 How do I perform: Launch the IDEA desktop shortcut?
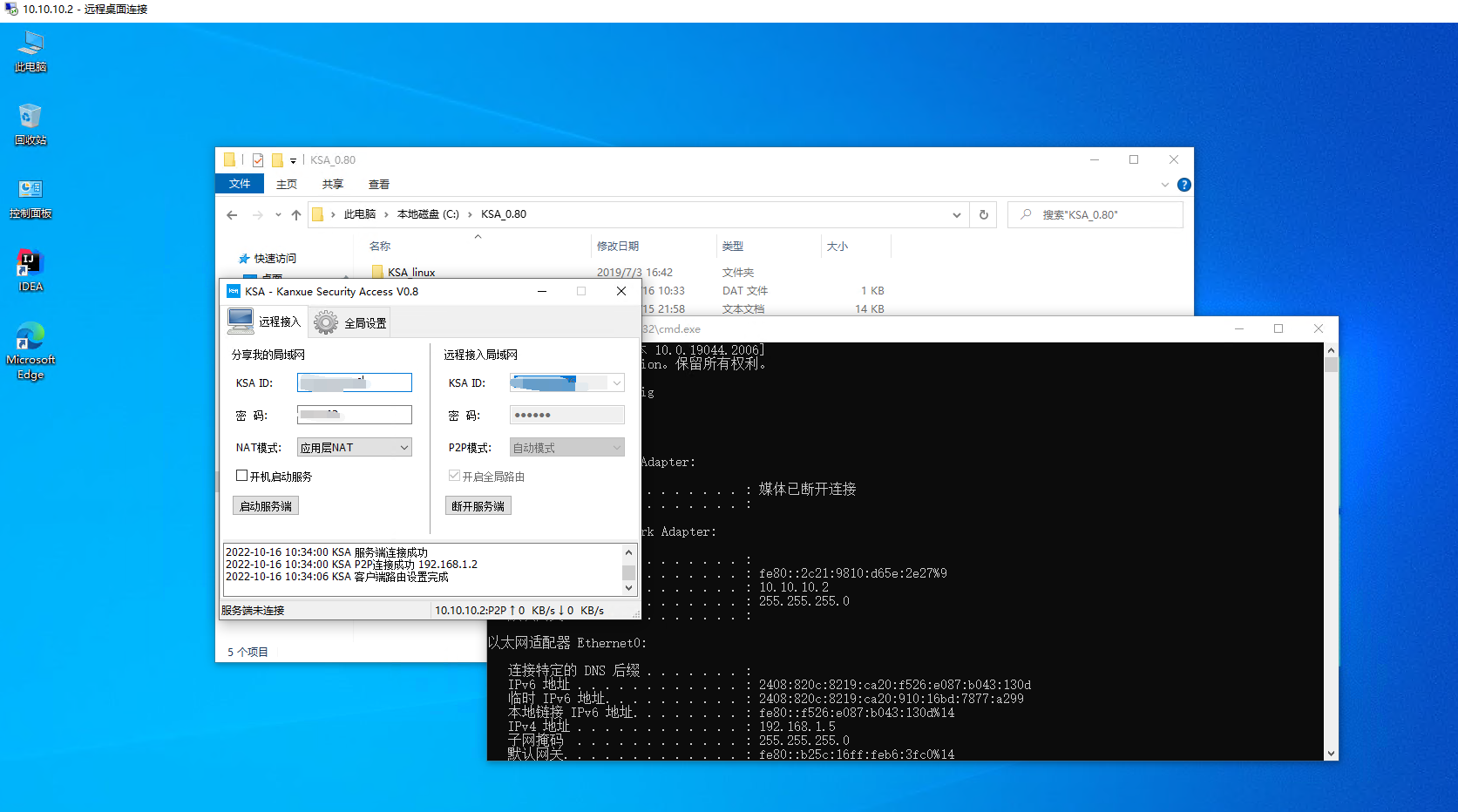tap(31, 271)
